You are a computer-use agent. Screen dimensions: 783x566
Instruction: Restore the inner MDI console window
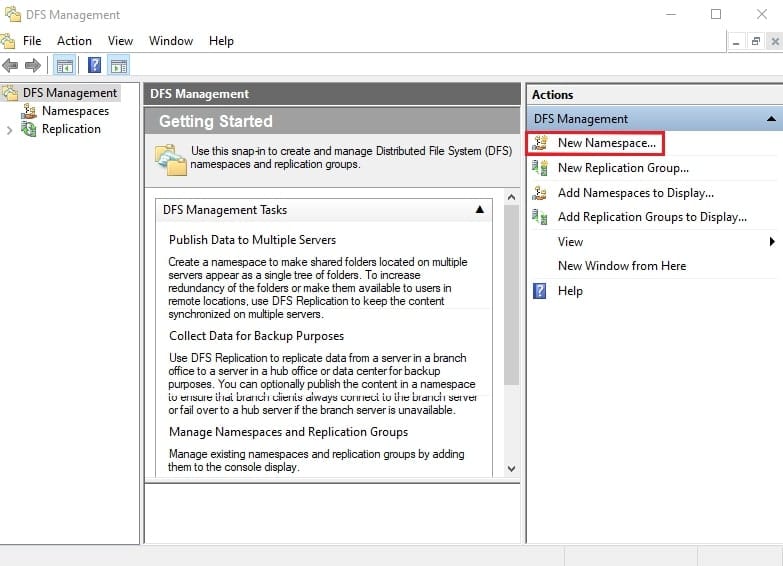[756, 41]
